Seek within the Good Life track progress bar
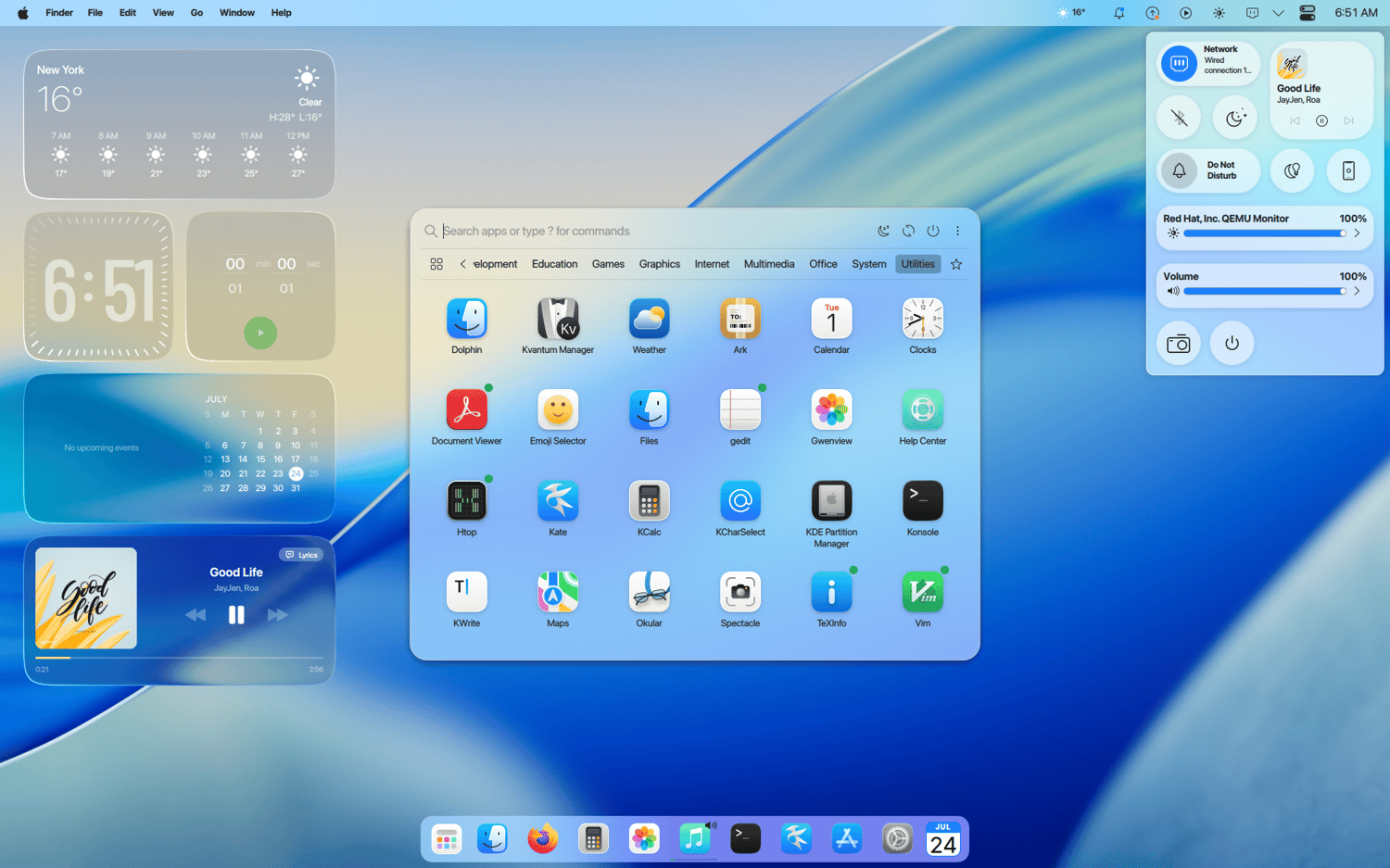The width and height of the screenshot is (1390, 868). coord(179,658)
